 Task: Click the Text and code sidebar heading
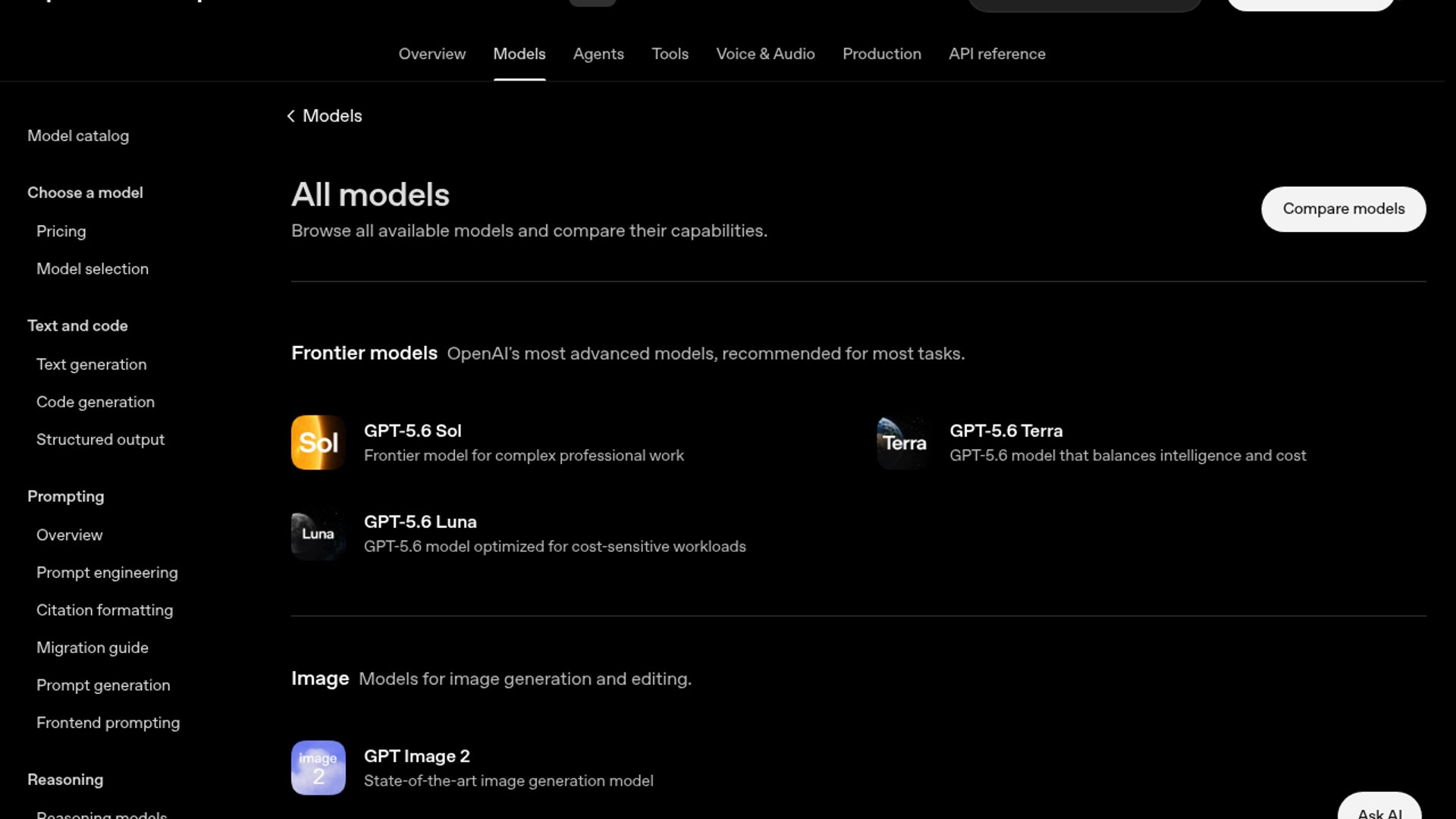click(x=77, y=326)
